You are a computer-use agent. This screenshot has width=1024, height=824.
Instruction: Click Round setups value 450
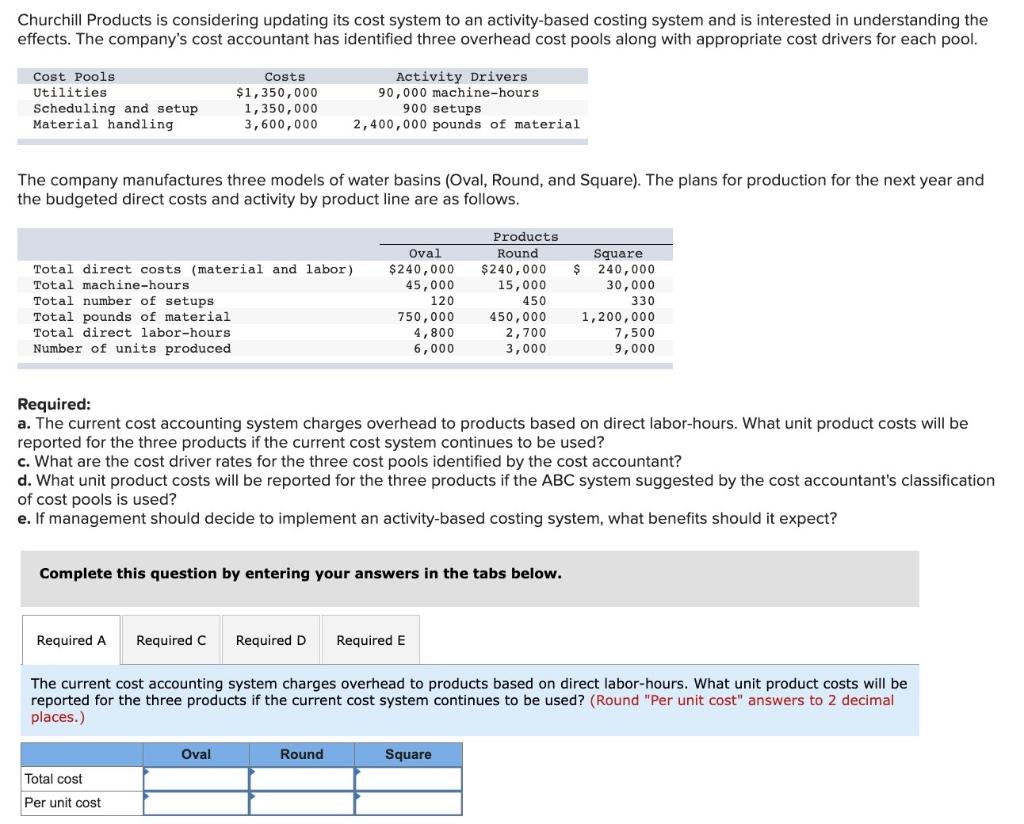[534, 301]
